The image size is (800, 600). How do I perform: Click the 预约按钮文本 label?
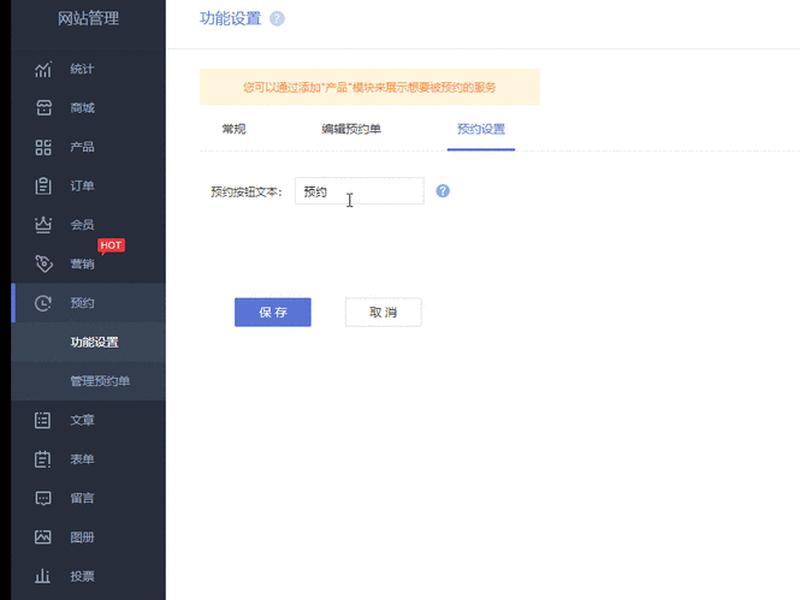pyautogui.click(x=246, y=192)
